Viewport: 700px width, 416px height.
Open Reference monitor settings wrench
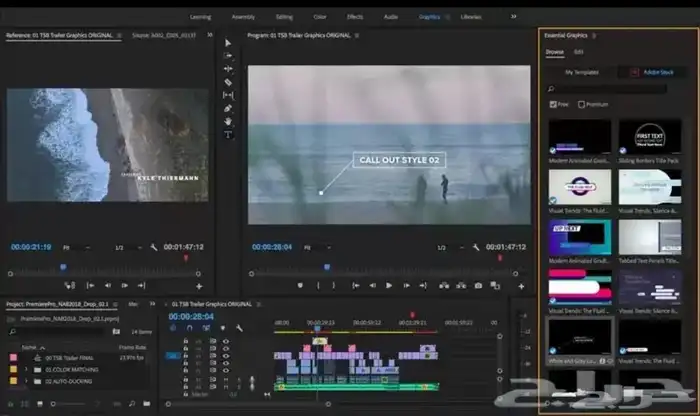[x=154, y=247]
